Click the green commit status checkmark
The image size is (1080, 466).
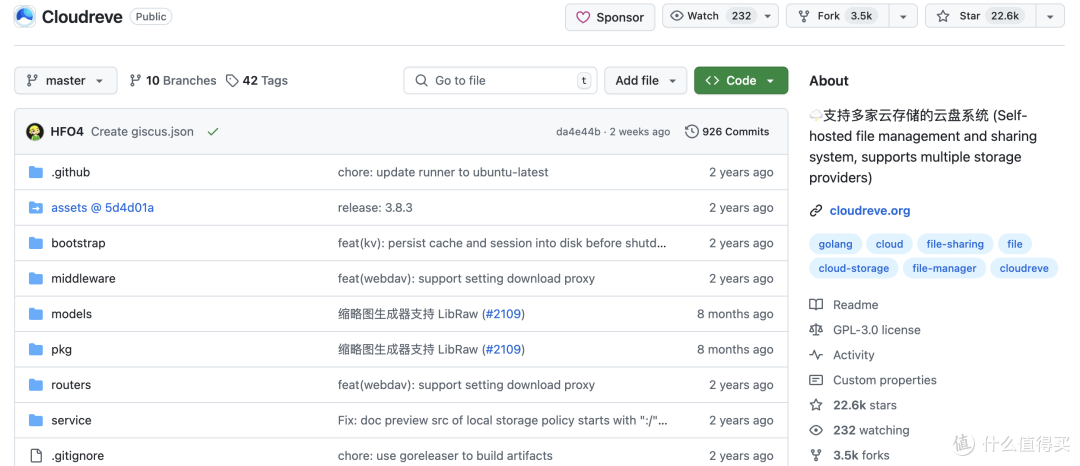213,131
